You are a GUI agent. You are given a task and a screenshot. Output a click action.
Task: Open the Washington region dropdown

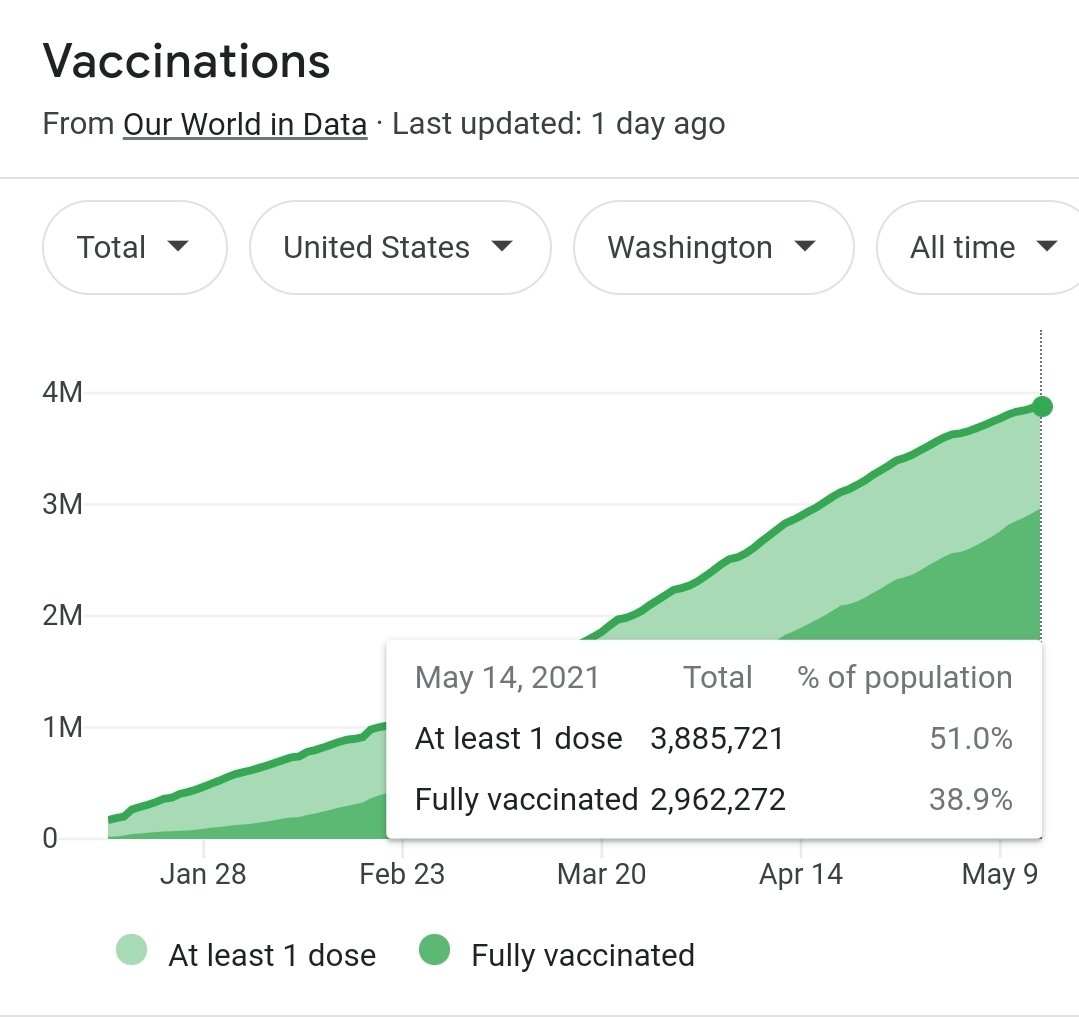[x=714, y=248]
